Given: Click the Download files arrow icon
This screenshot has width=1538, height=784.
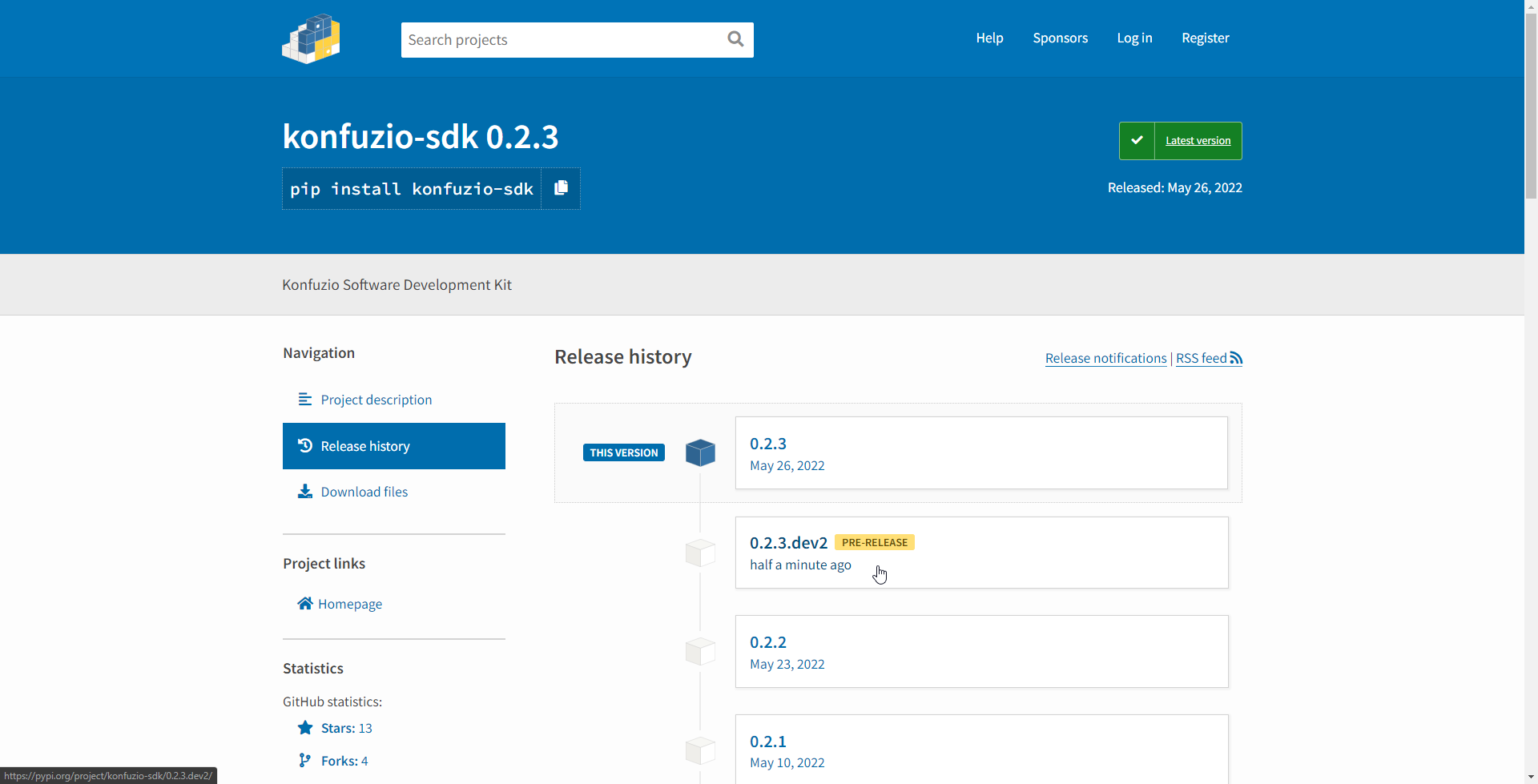Looking at the screenshot, I should (305, 491).
